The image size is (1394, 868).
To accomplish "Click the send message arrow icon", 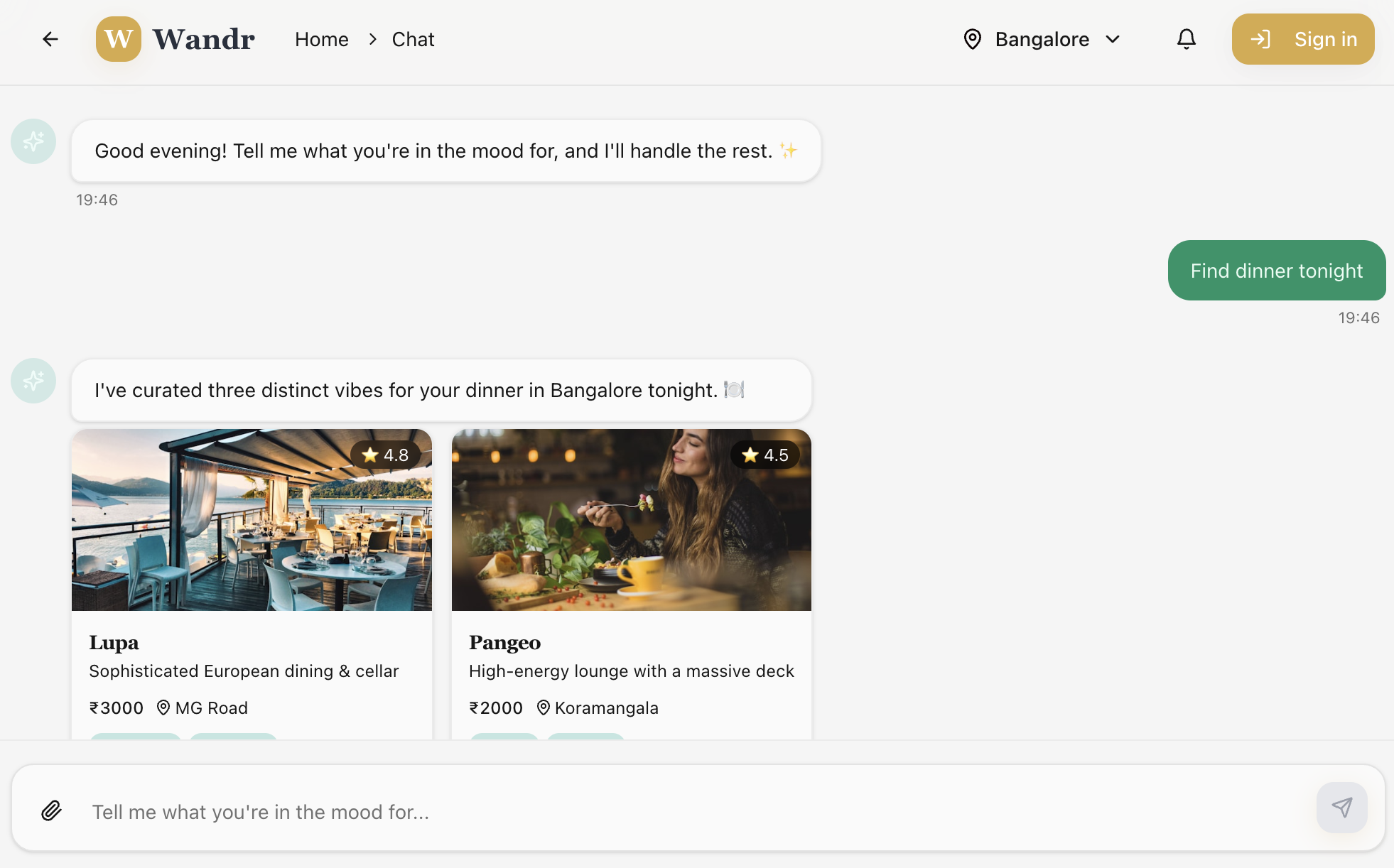I will [1341, 808].
